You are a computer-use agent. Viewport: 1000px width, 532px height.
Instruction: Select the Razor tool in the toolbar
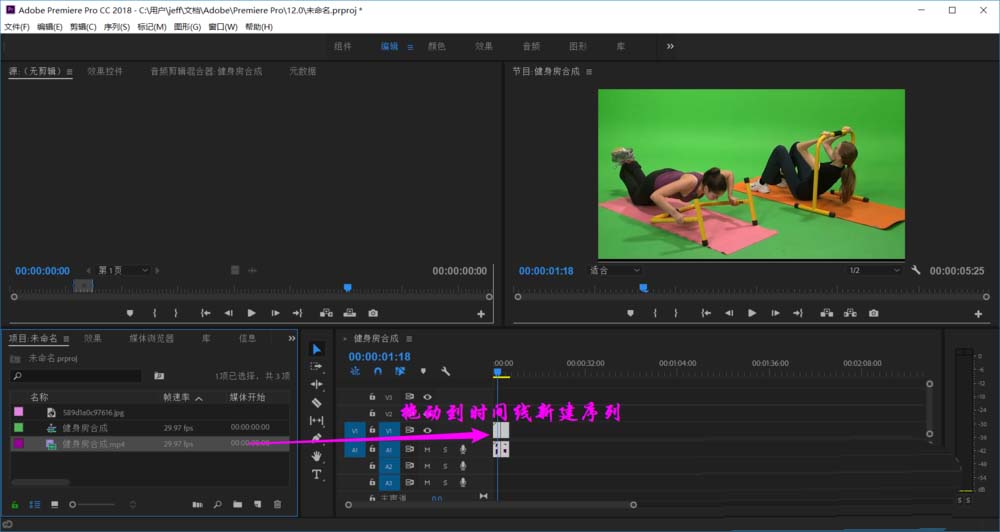(x=317, y=402)
